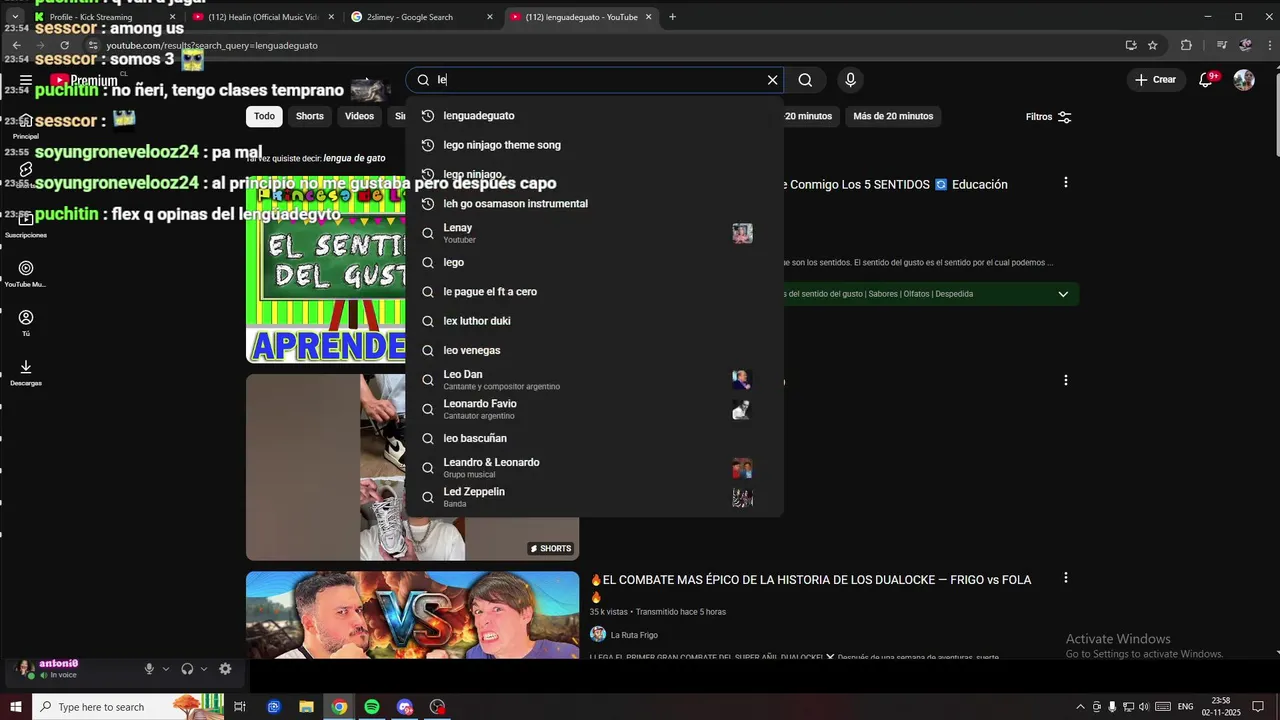The width and height of the screenshot is (1280, 720).
Task: Select suggestion 'Lenay' Youtuber
Action: click(594, 233)
